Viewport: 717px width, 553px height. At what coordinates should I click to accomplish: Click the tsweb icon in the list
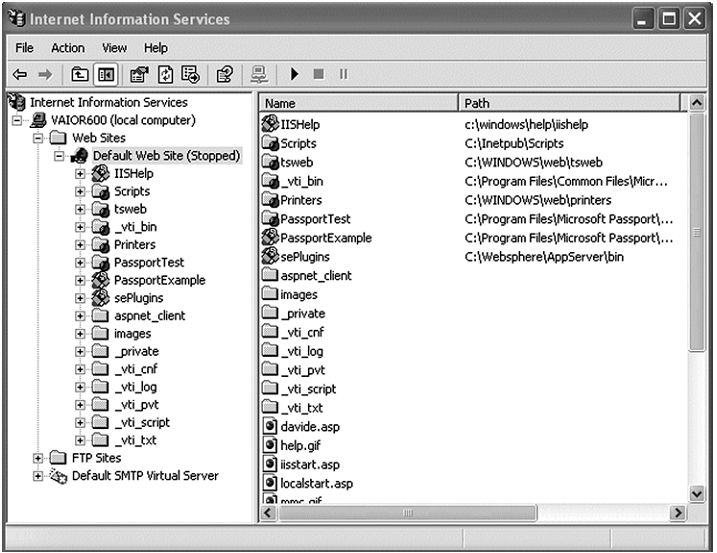(x=270, y=161)
